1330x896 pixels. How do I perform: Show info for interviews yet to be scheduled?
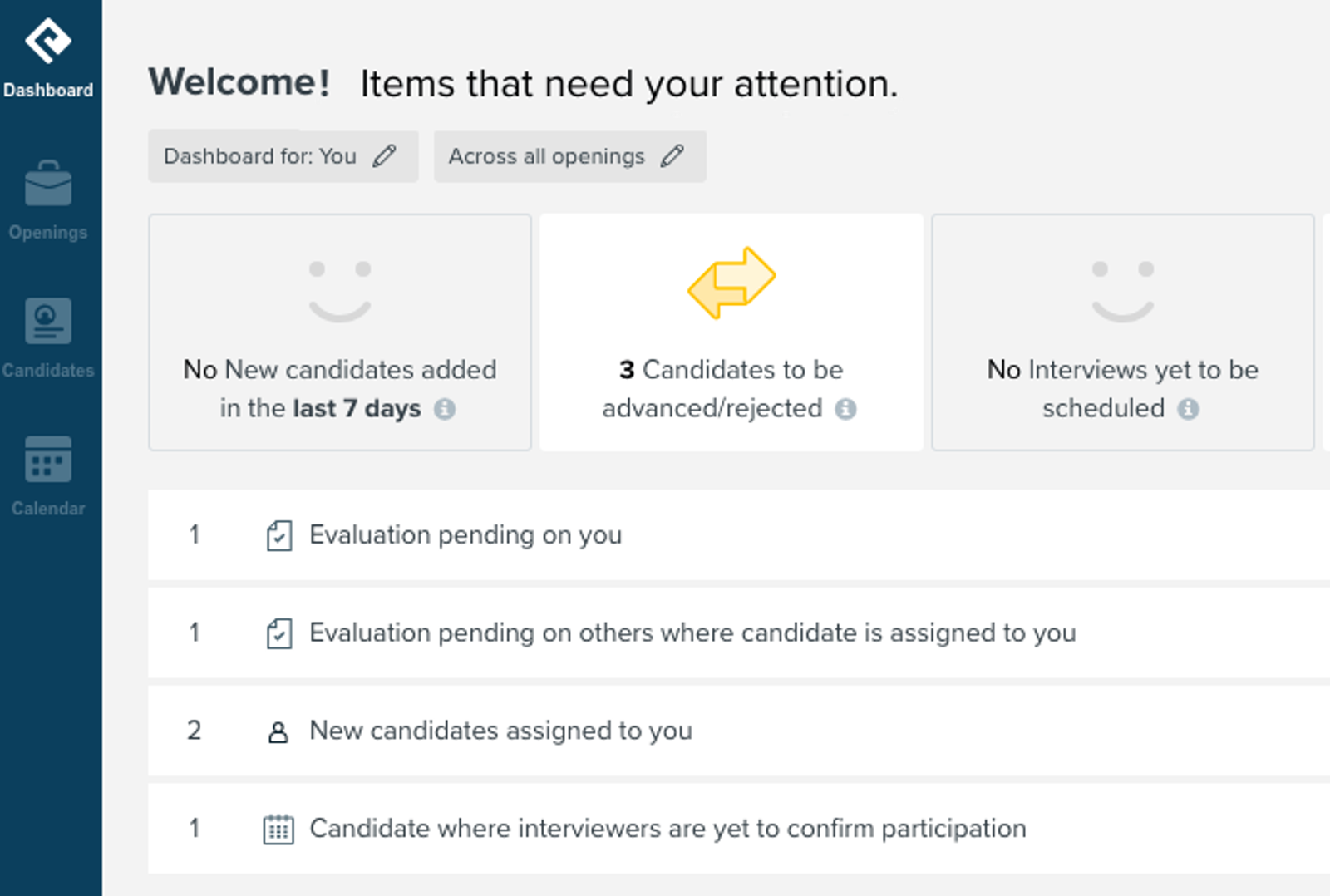[x=1189, y=409]
